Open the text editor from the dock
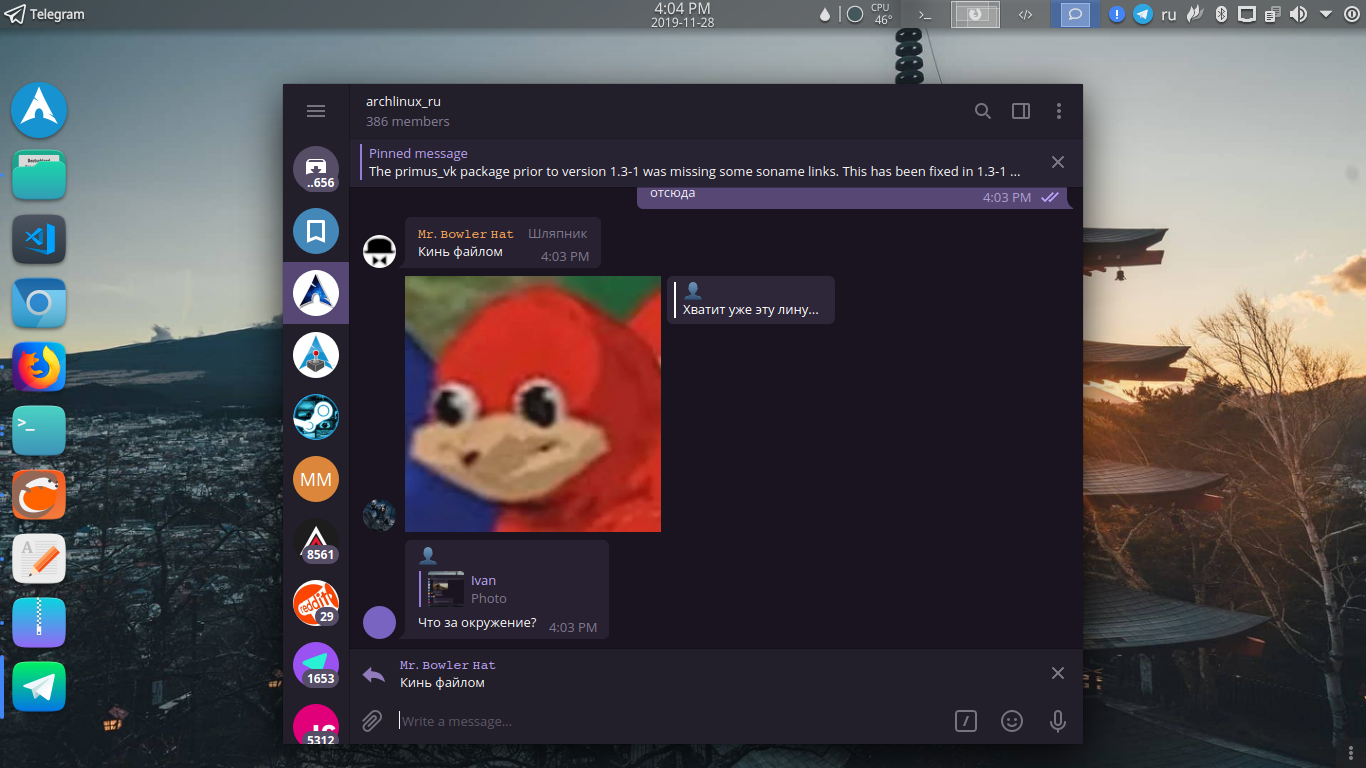 [39, 559]
